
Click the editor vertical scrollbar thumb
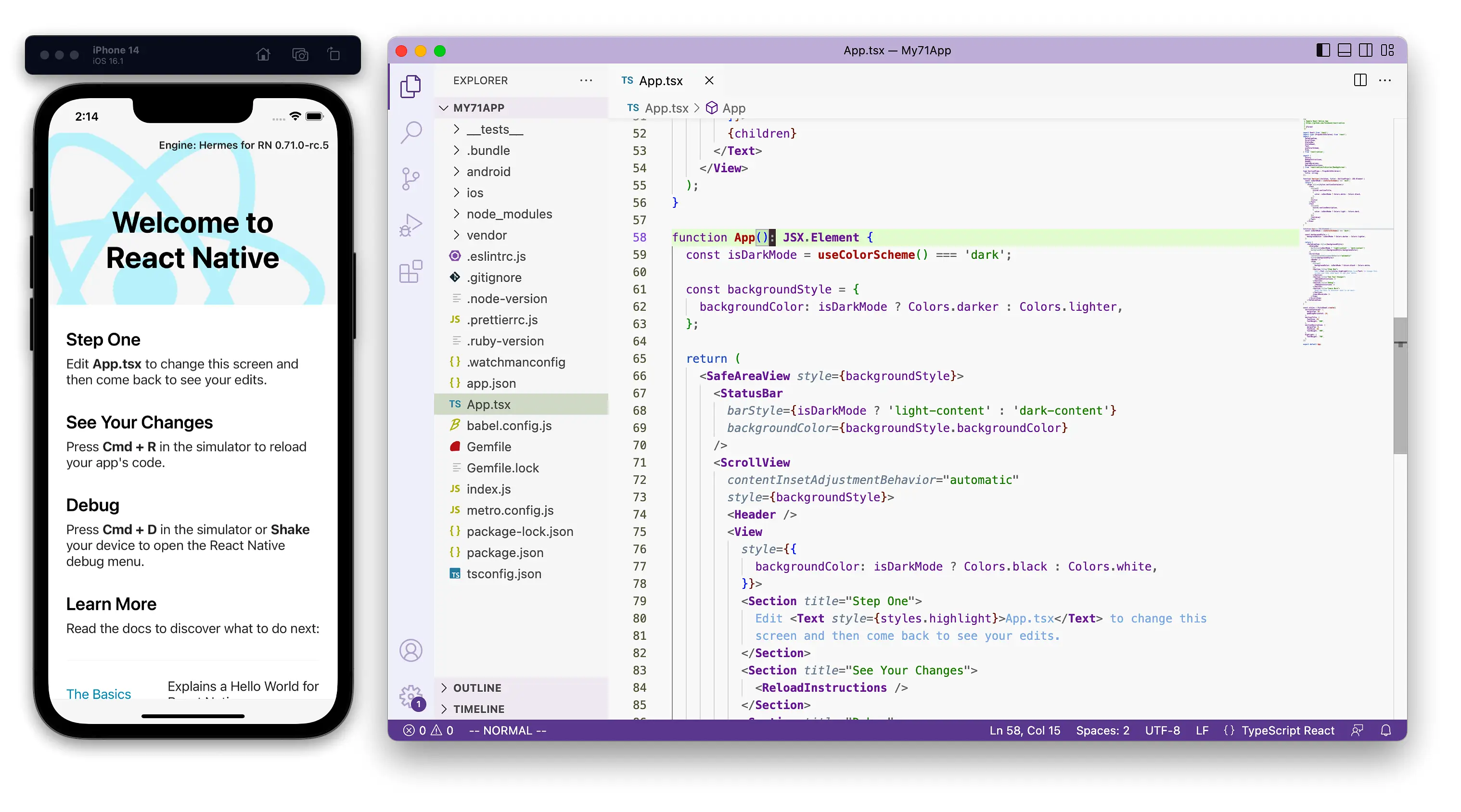click(1400, 386)
